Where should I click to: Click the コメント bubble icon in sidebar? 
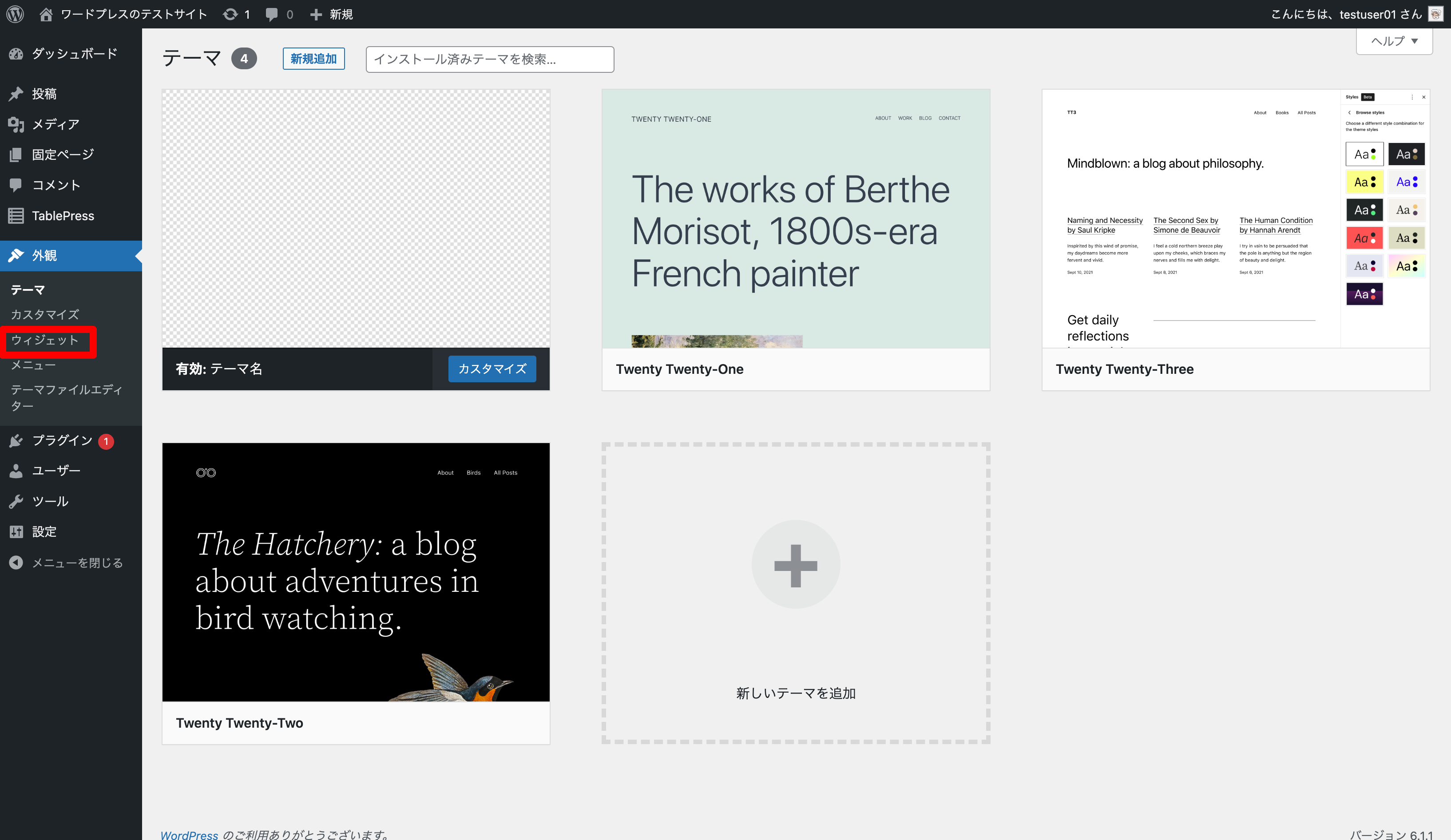point(16,185)
